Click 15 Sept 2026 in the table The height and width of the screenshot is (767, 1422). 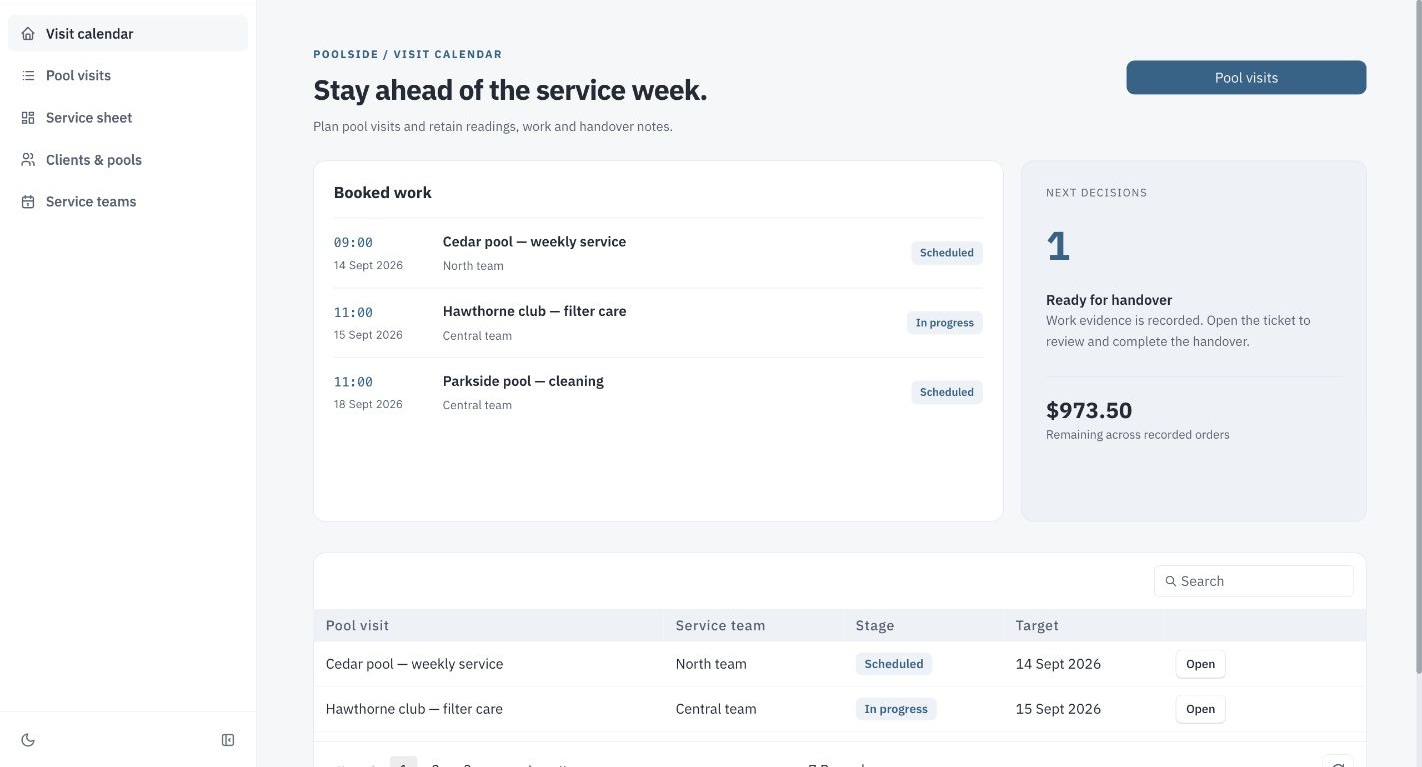point(1058,709)
